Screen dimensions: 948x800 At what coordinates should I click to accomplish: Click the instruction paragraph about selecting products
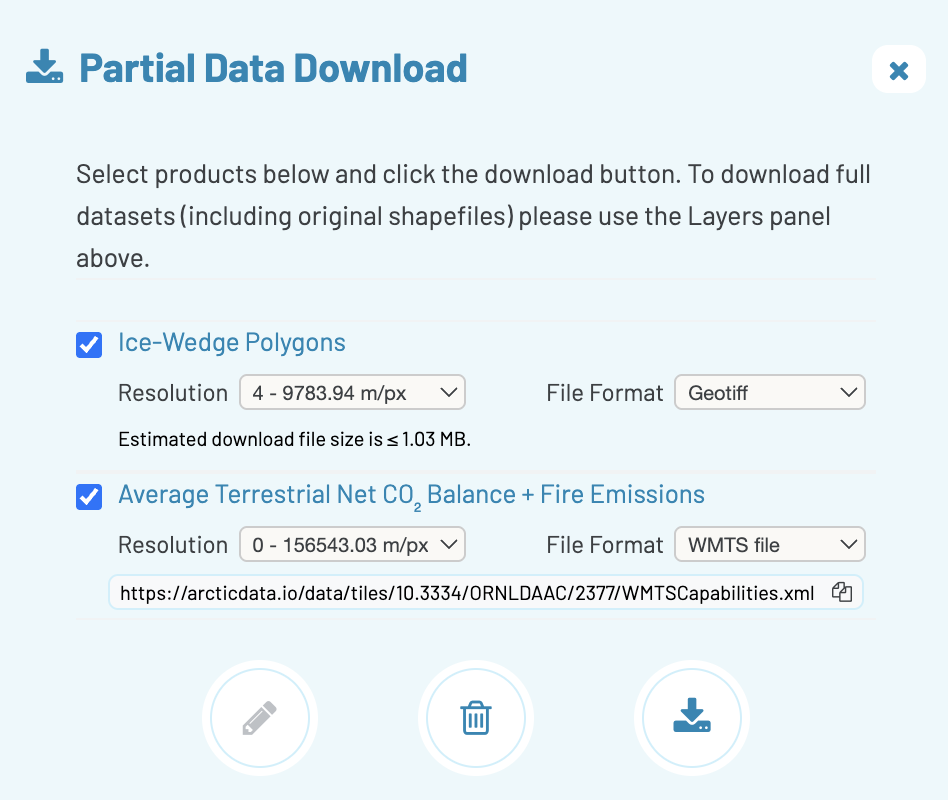[473, 216]
